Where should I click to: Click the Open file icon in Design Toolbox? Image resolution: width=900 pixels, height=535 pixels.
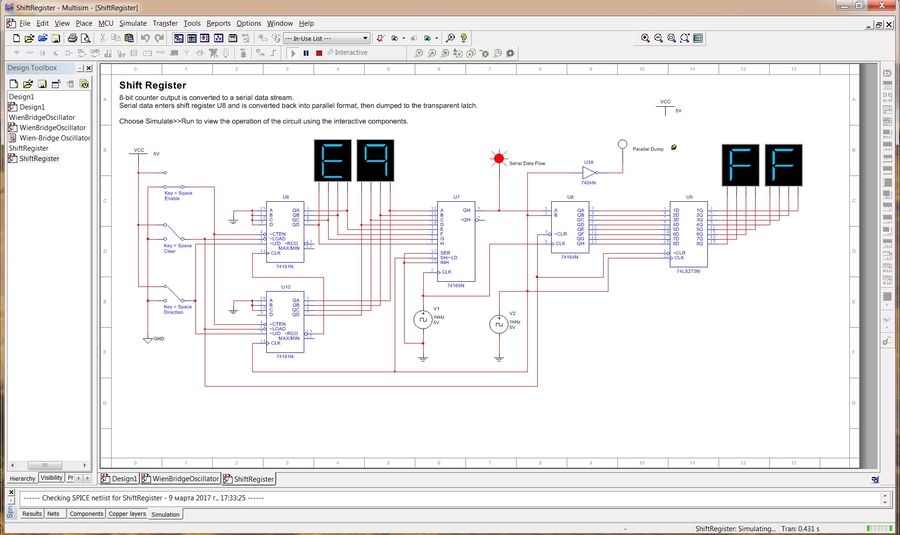point(27,83)
